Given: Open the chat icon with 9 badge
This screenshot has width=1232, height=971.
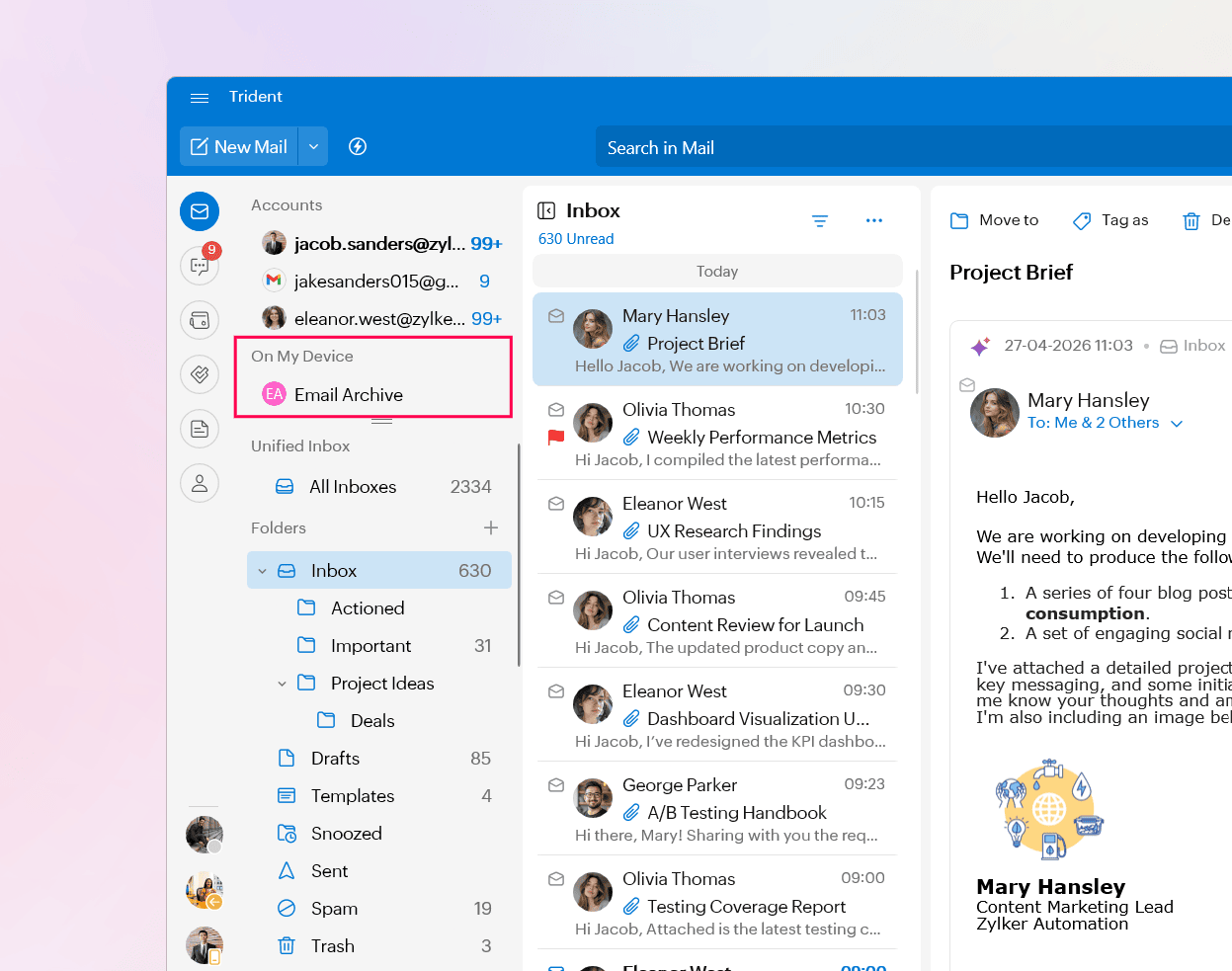Looking at the screenshot, I should [x=200, y=265].
